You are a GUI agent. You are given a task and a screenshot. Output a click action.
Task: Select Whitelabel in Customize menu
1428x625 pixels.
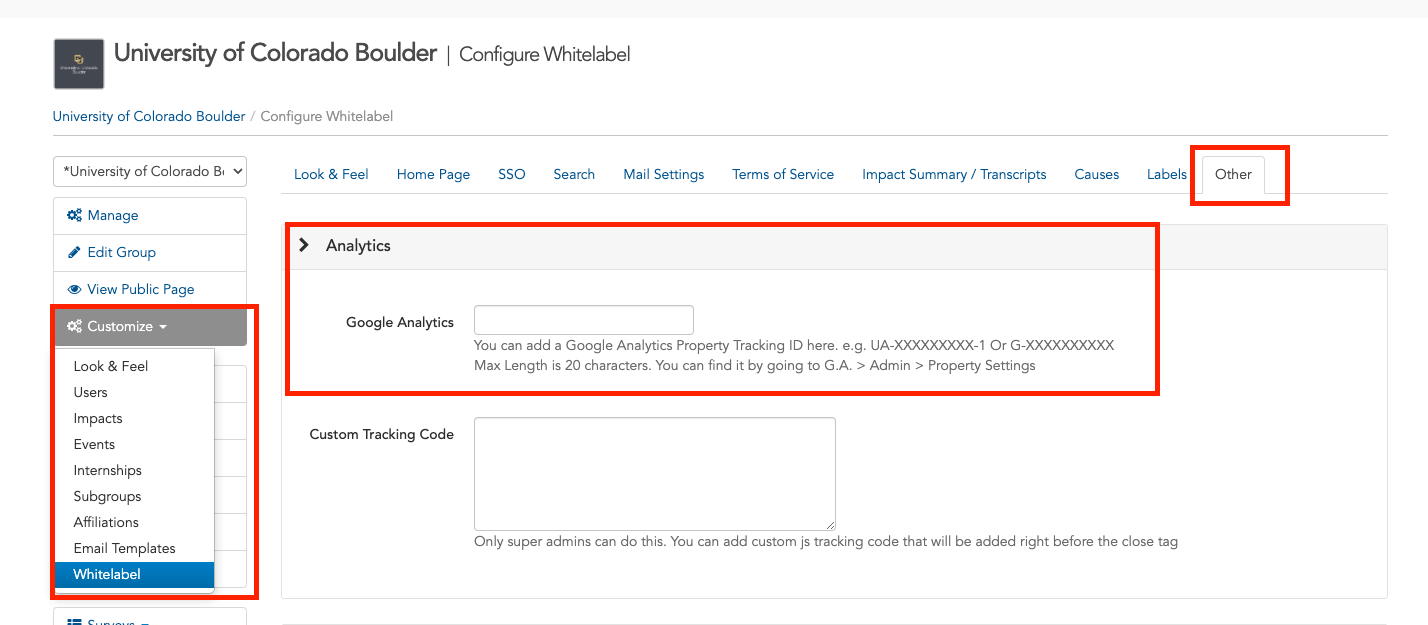pos(135,574)
